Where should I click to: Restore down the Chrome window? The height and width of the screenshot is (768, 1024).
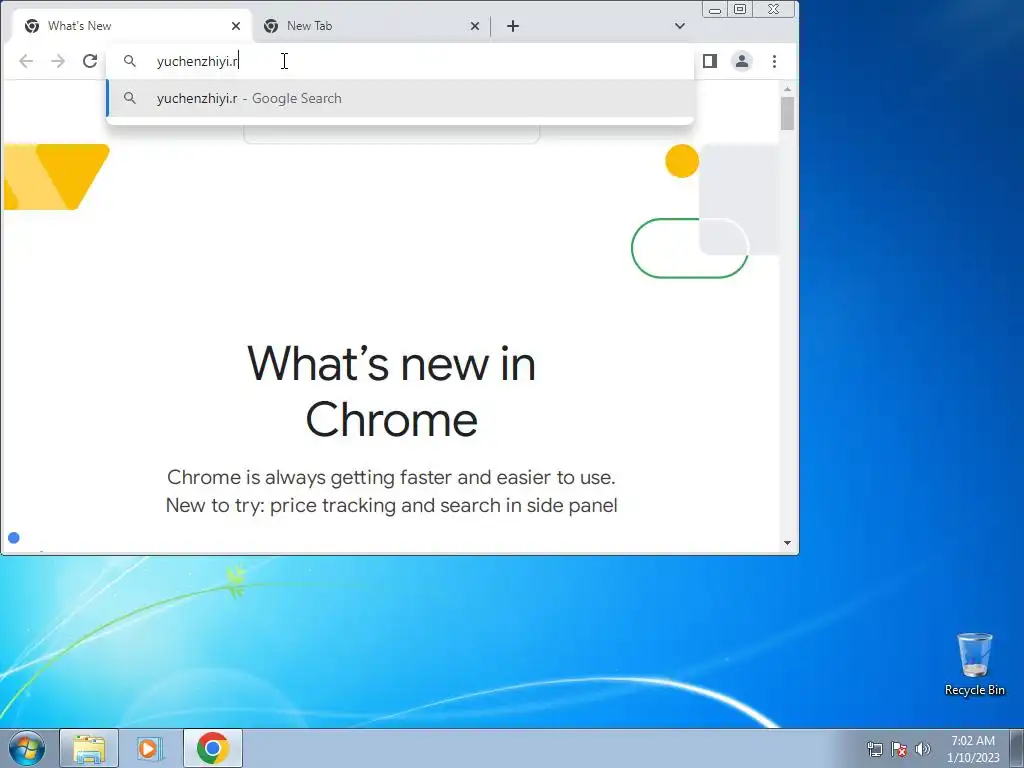click(x=740, y=10)
